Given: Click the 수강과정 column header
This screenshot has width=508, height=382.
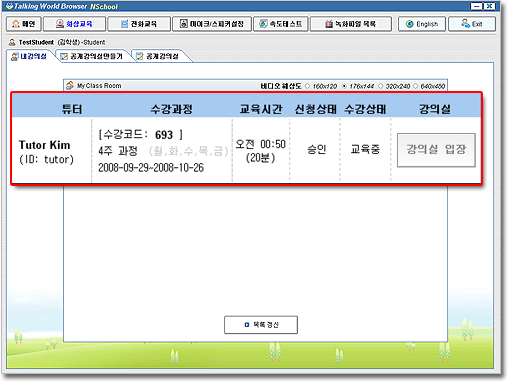Looking at the screenshot, I should 171,109.
